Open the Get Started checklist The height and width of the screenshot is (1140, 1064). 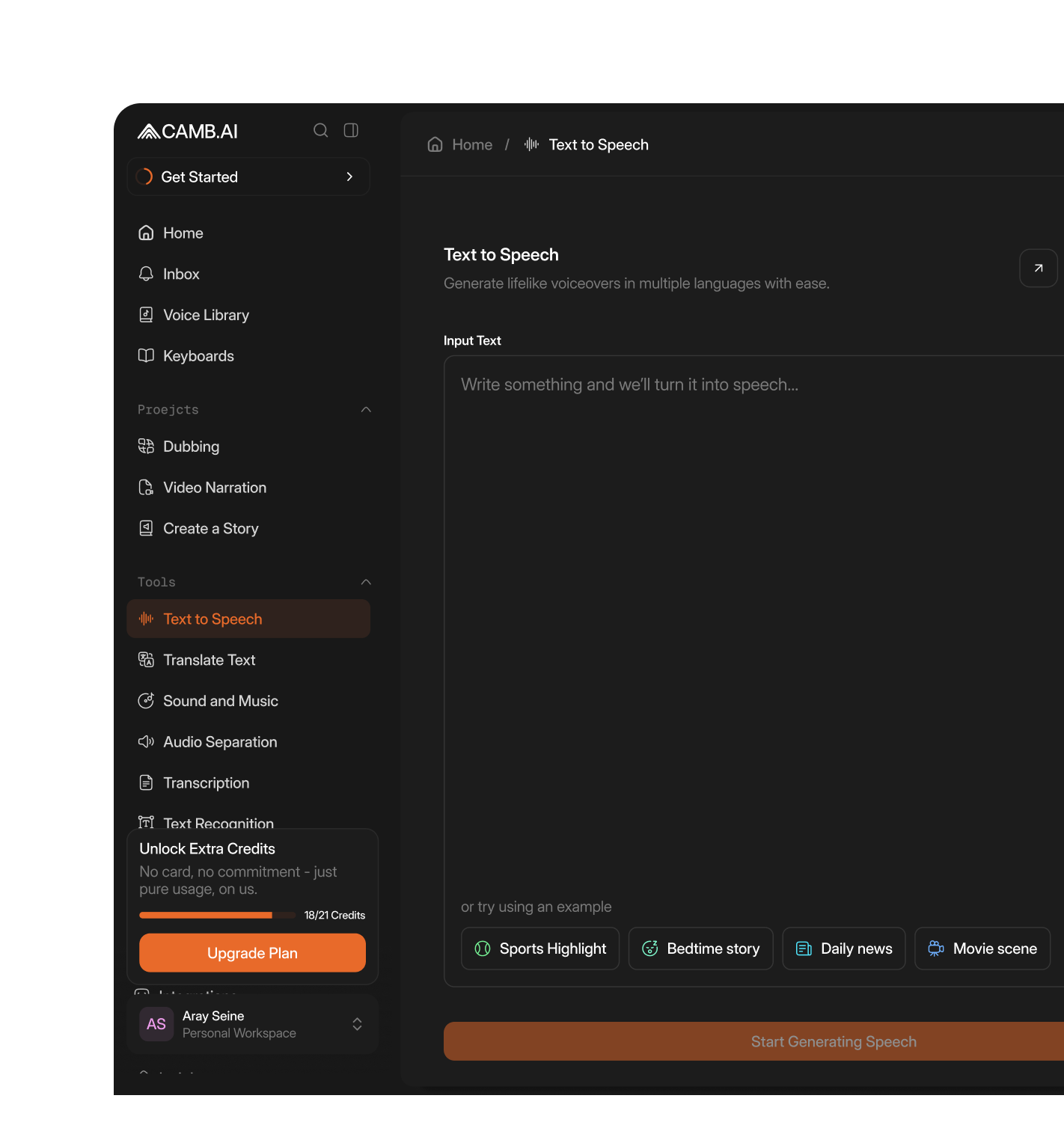(248, 177)
